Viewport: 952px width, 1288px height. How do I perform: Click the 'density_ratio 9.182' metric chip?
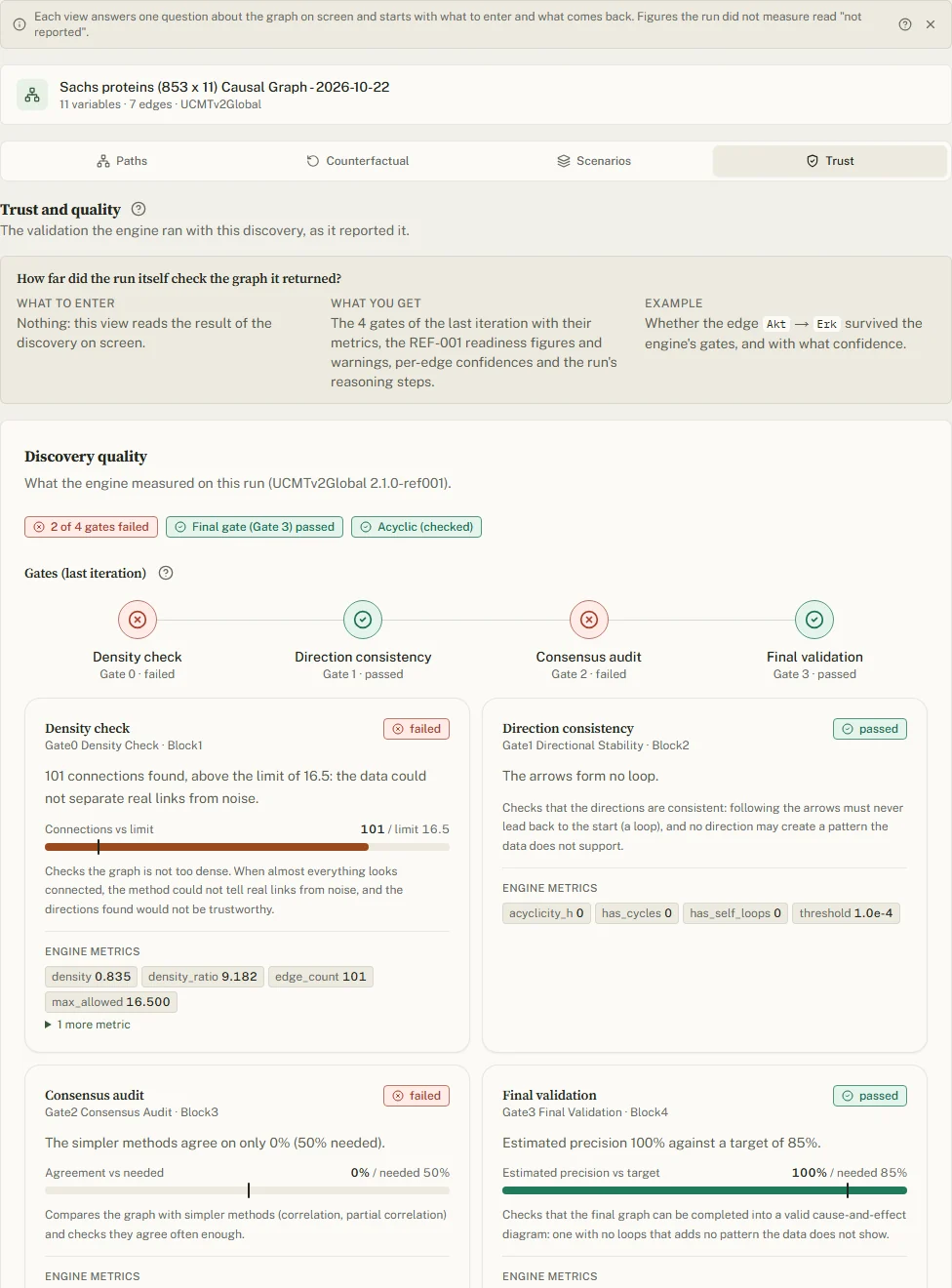click(203, 977)
